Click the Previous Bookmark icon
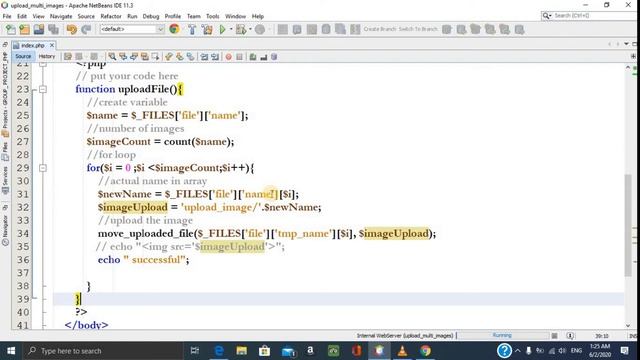The height and width of the screenshot is (360, 640). (169, 57)
